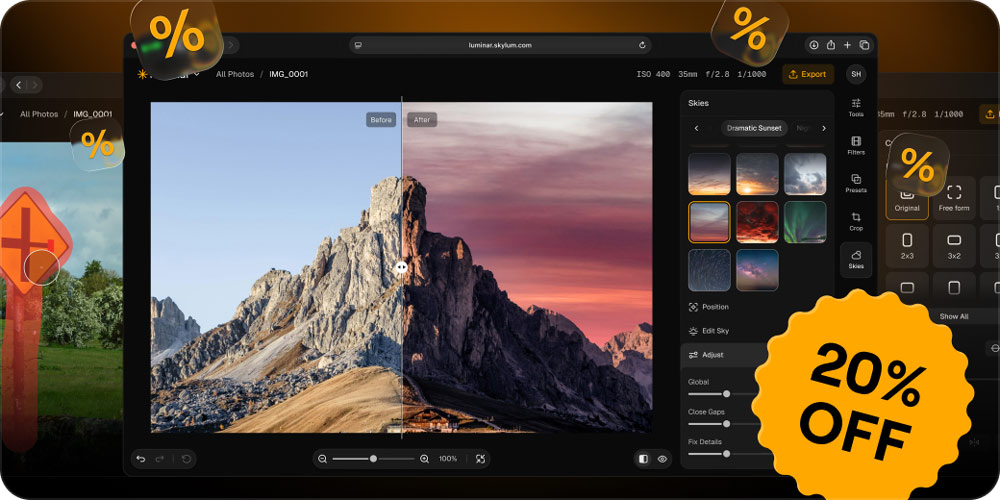Click the Fix Details slider handle
This screenshot has width=1000, height=500.
[x=726, y=453]
